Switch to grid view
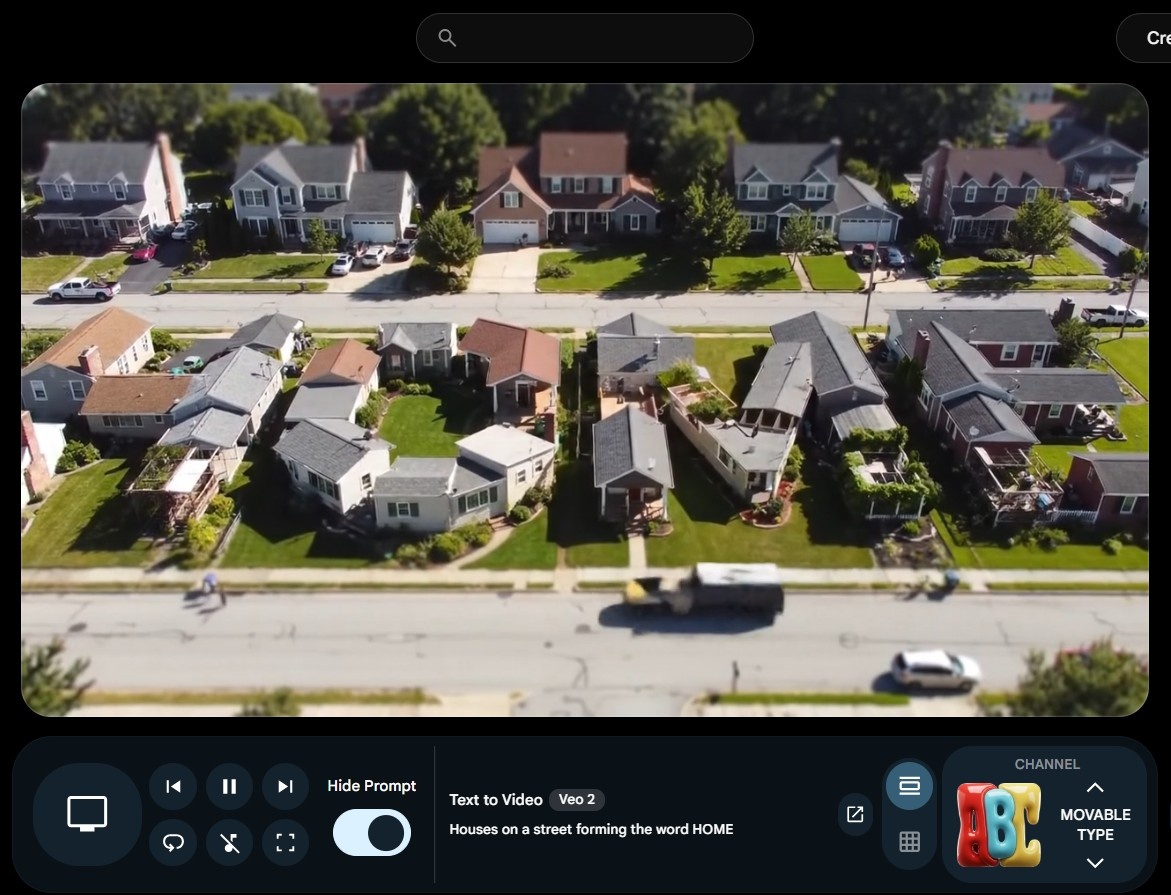1171x895 pixels. coord(910,842)
